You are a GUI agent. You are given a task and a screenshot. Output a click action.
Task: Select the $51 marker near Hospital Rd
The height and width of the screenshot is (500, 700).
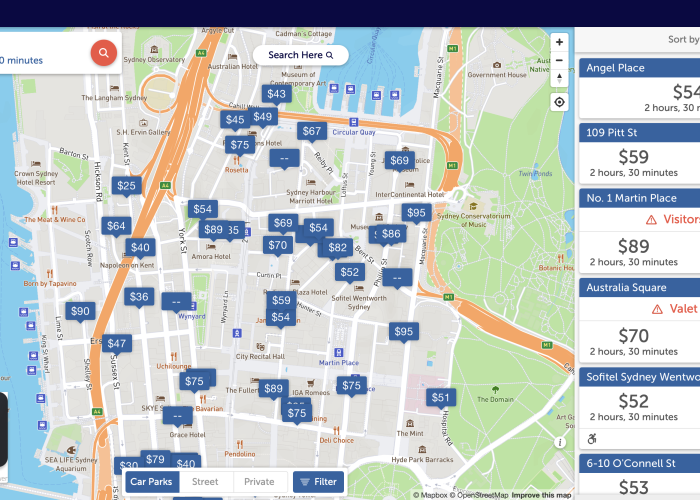[441, 398]
